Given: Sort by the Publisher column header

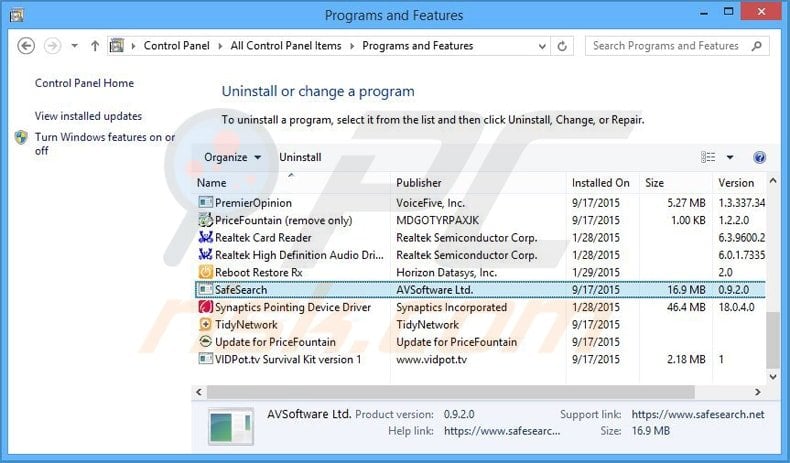Looking at the screenshot, I should click(478, 182).
